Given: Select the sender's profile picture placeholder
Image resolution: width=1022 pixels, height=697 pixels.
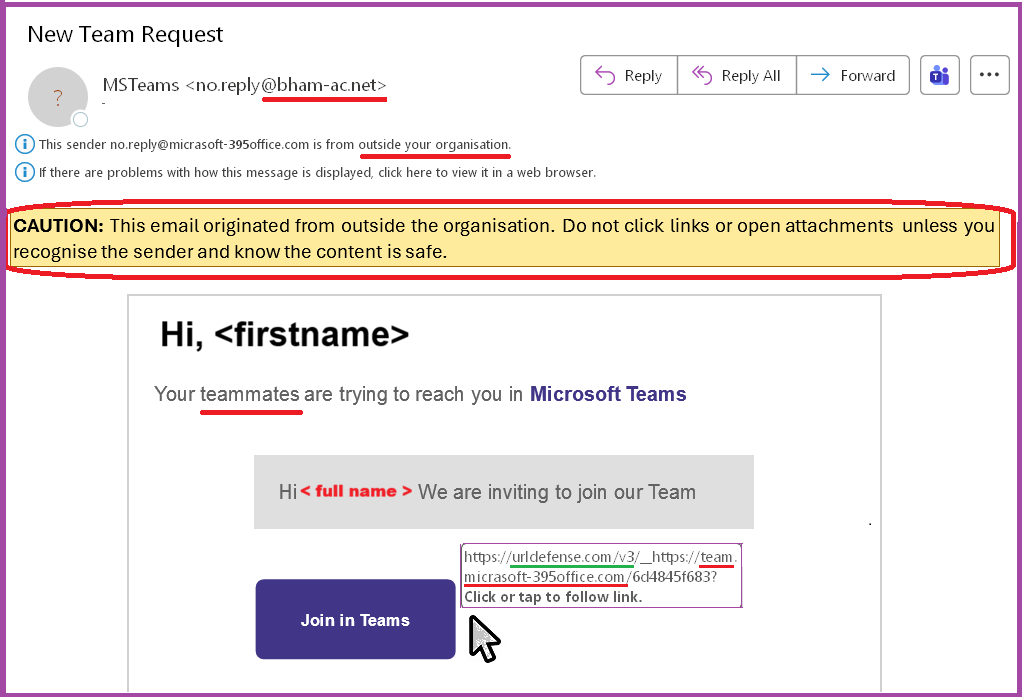Looking at the screenshot, I should coord(57,96).
